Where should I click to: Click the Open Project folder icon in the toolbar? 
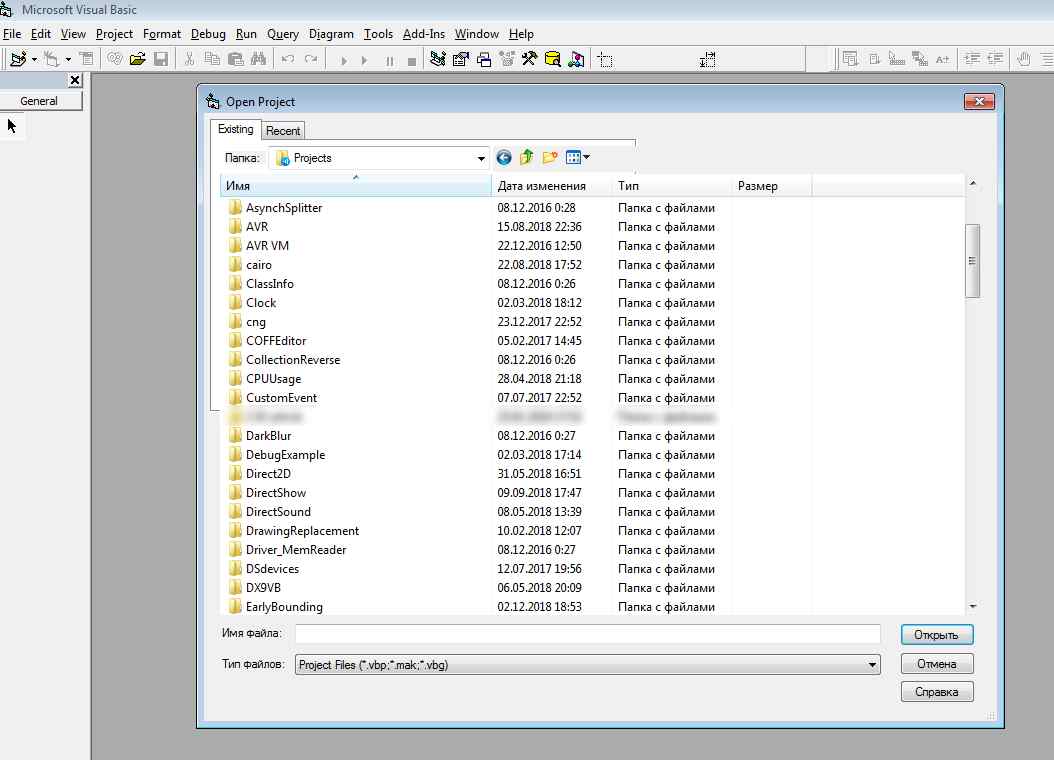[x=138, y=59]
